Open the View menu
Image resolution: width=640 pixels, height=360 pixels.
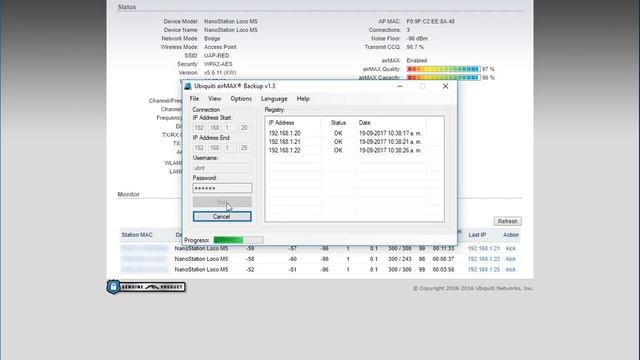pos(214,99)
